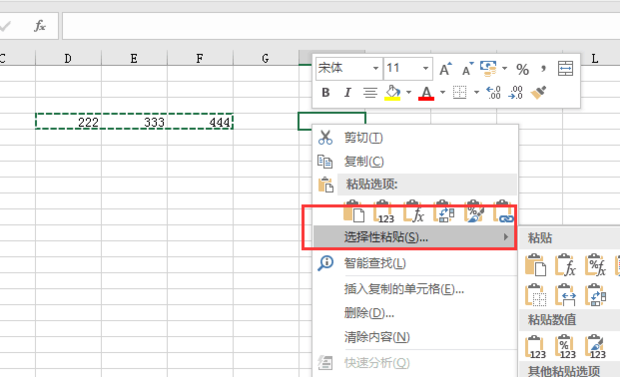Expand the 选择性粘贴 submenu arrow
620x377 pixels.
pos(506,237)
